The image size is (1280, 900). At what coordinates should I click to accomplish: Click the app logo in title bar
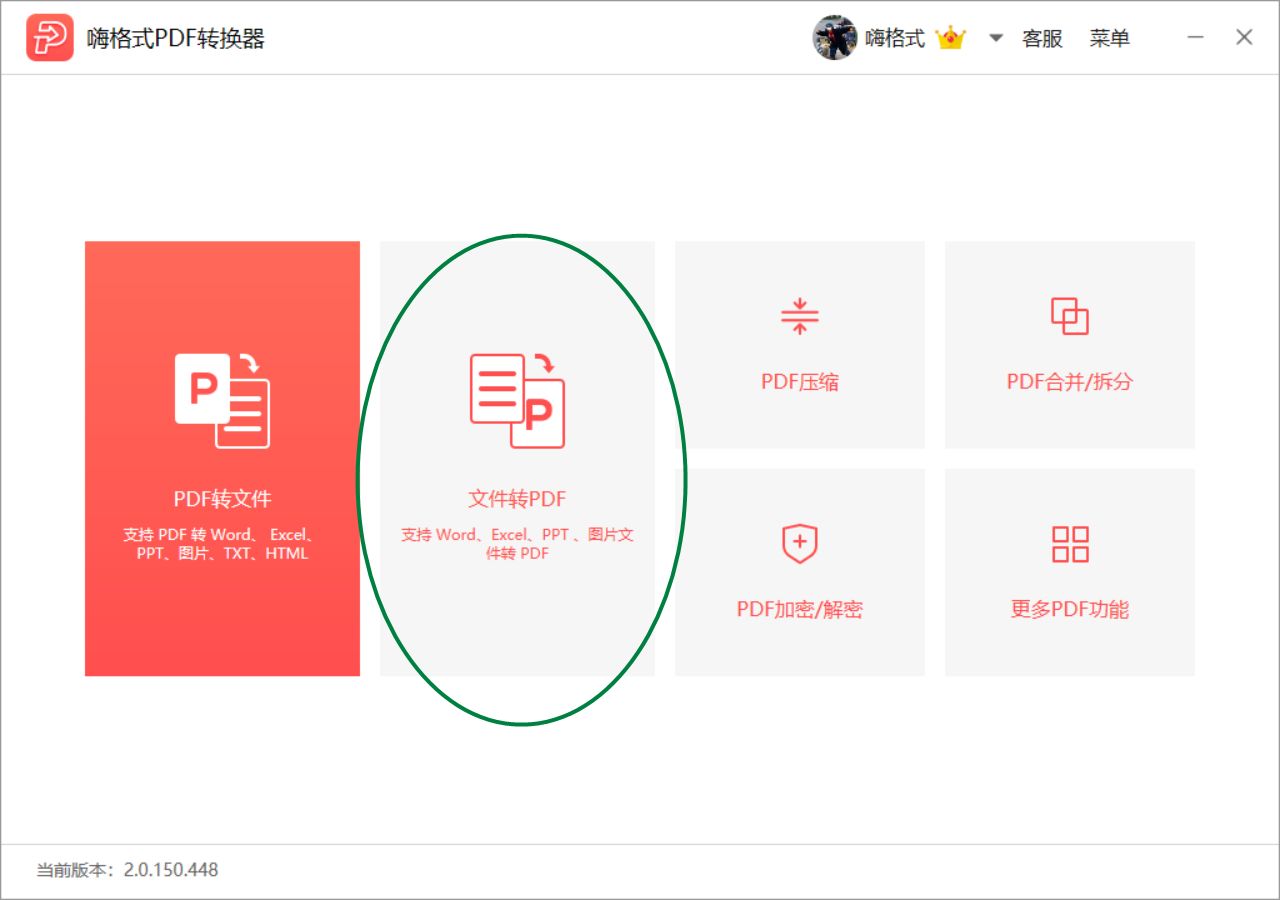click(49, 37)
